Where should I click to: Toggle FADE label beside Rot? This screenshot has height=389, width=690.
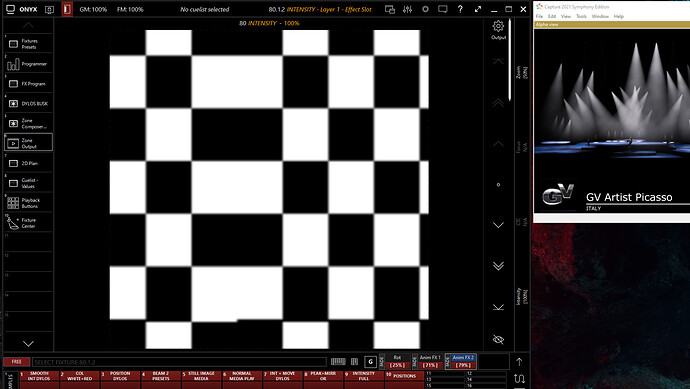(x=382, y=362)
